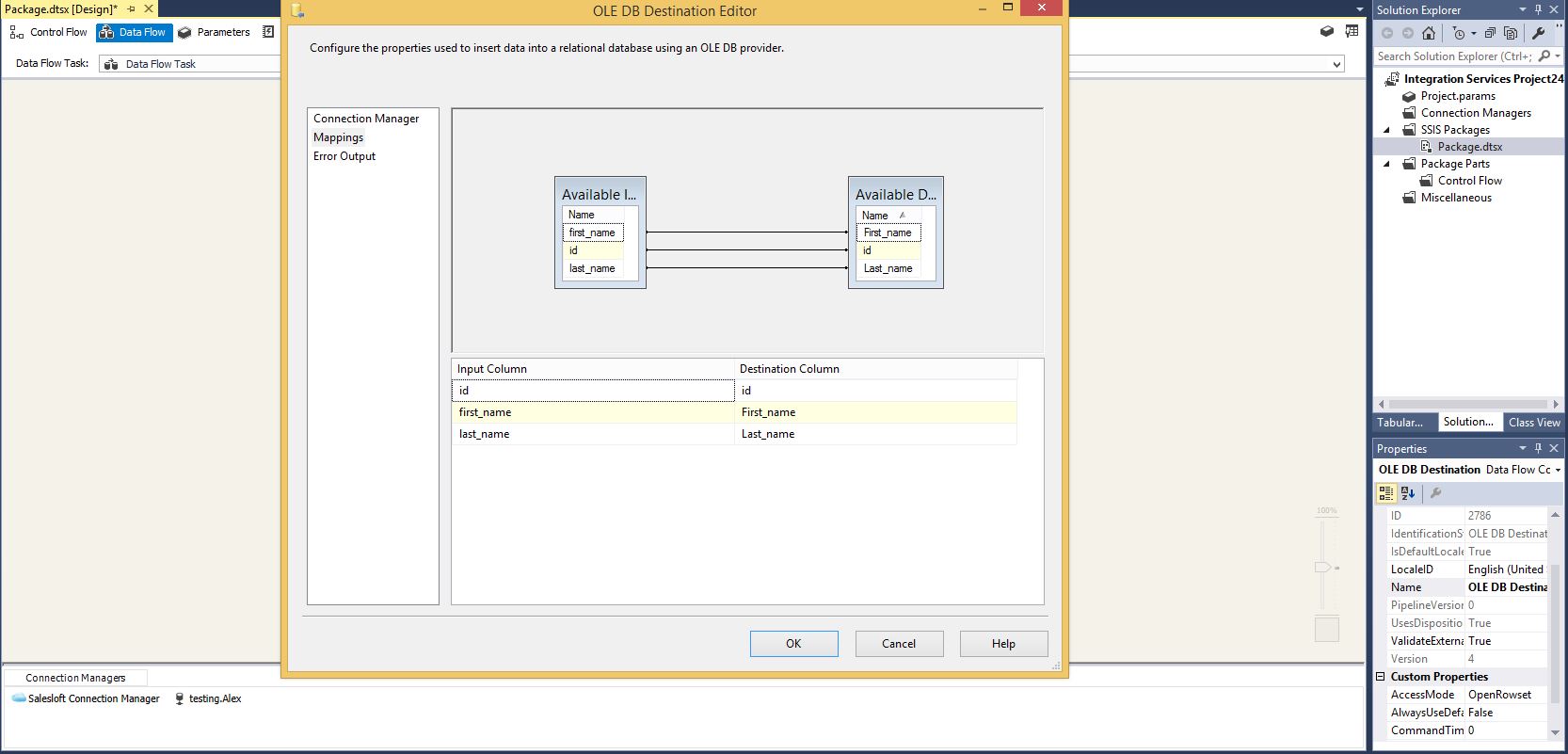Select Control Flow under Package Parts

tap(1469, 181)
